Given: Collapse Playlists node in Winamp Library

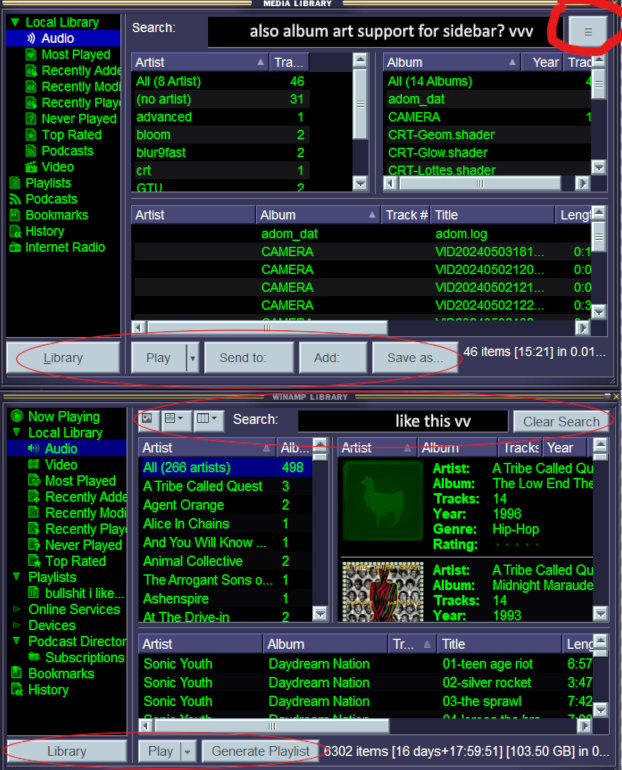Looking at the screenshot, I should pyautogui.click(x=17, y=577).
